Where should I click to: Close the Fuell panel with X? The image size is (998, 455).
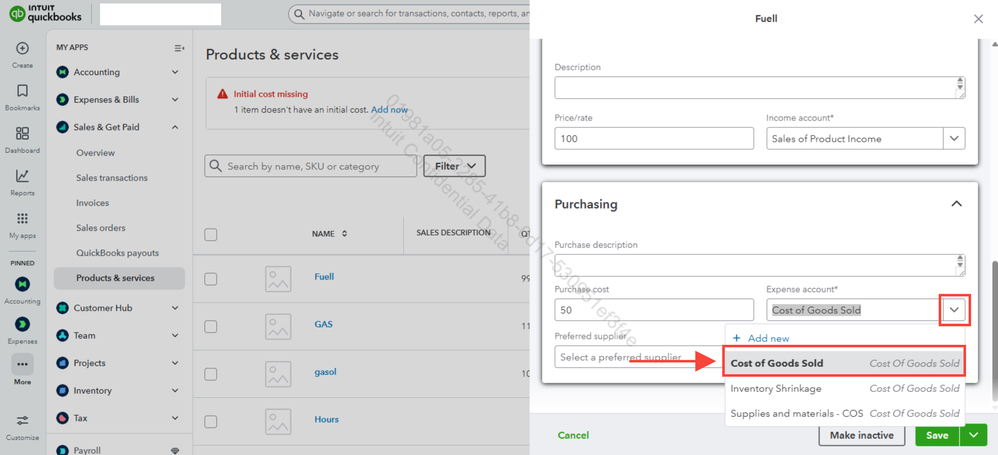978,19
